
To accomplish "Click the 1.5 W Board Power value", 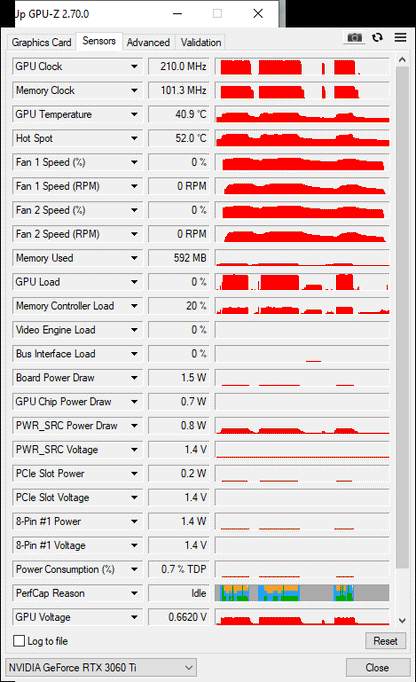I will 178,378.
